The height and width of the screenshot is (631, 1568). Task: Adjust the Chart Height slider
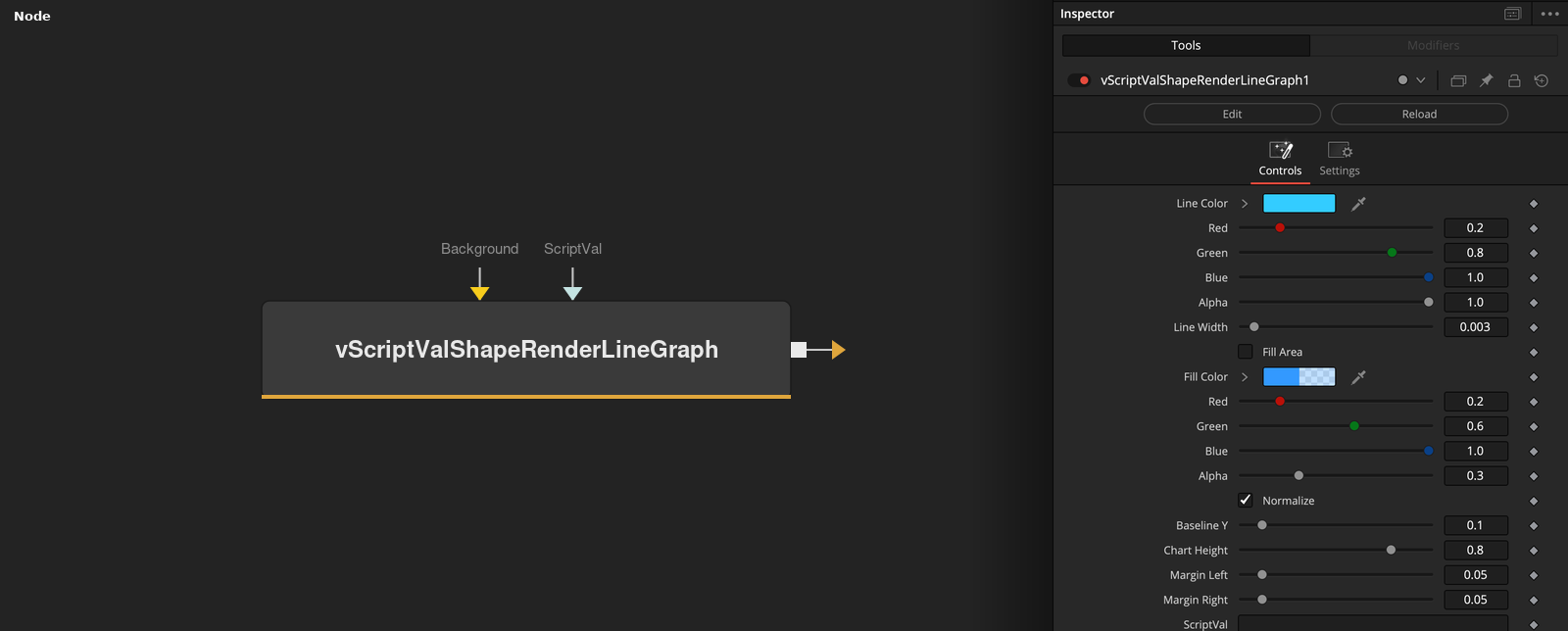1391,551
